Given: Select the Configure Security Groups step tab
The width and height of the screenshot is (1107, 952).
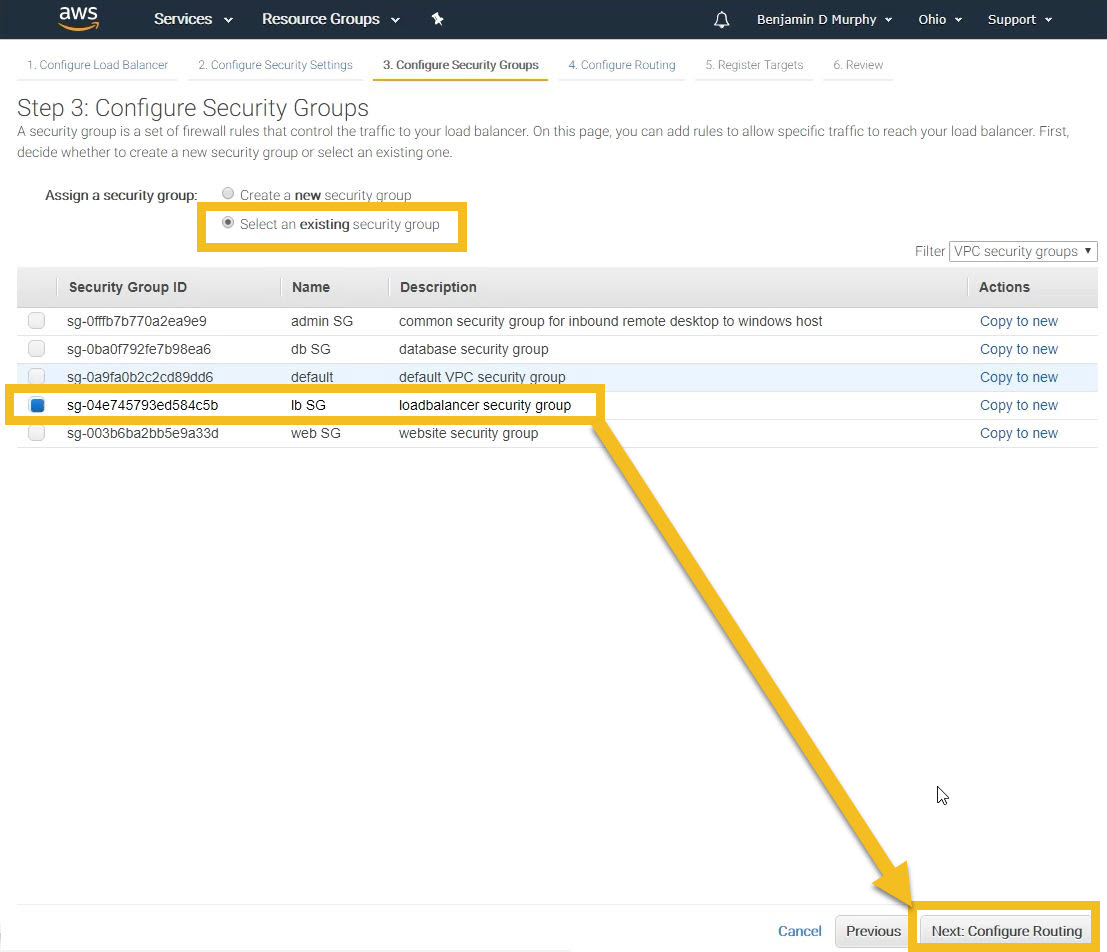Looking at the screenshot, I should coord(460,65).
